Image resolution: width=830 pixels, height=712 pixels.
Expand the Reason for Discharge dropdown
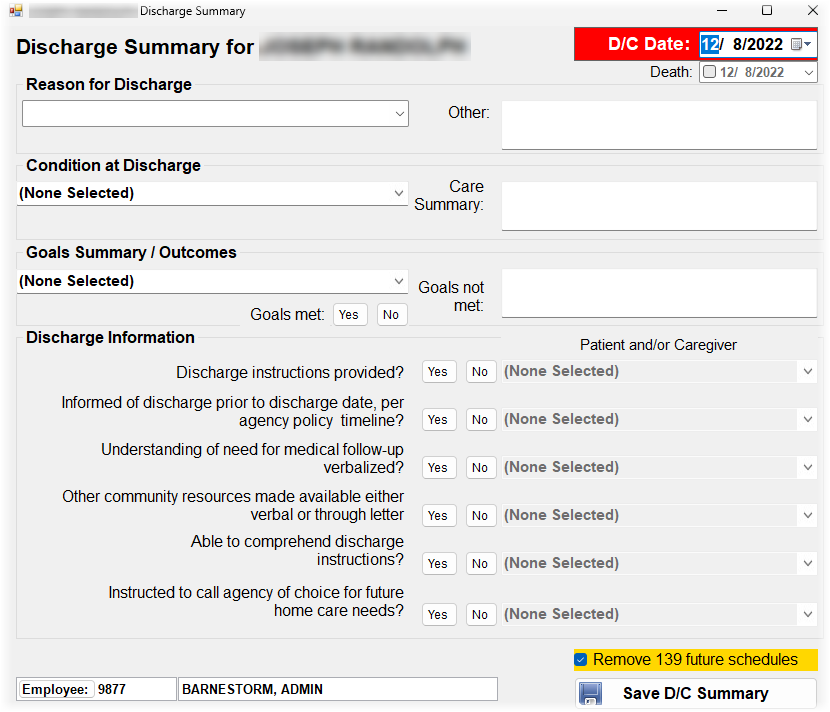(399, 114)
